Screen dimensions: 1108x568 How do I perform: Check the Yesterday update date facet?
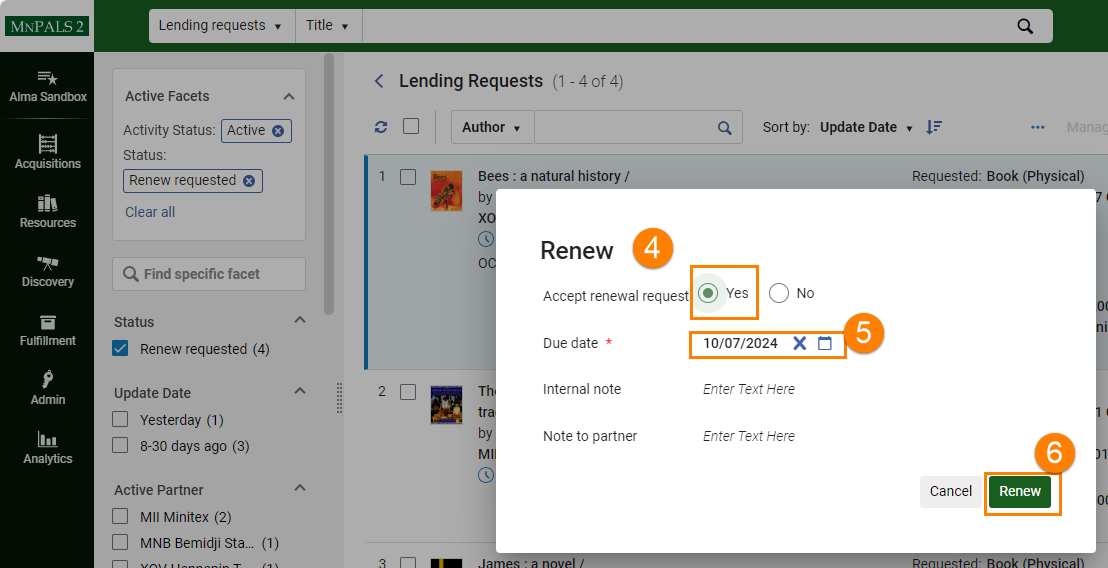[x=120, y=420]
